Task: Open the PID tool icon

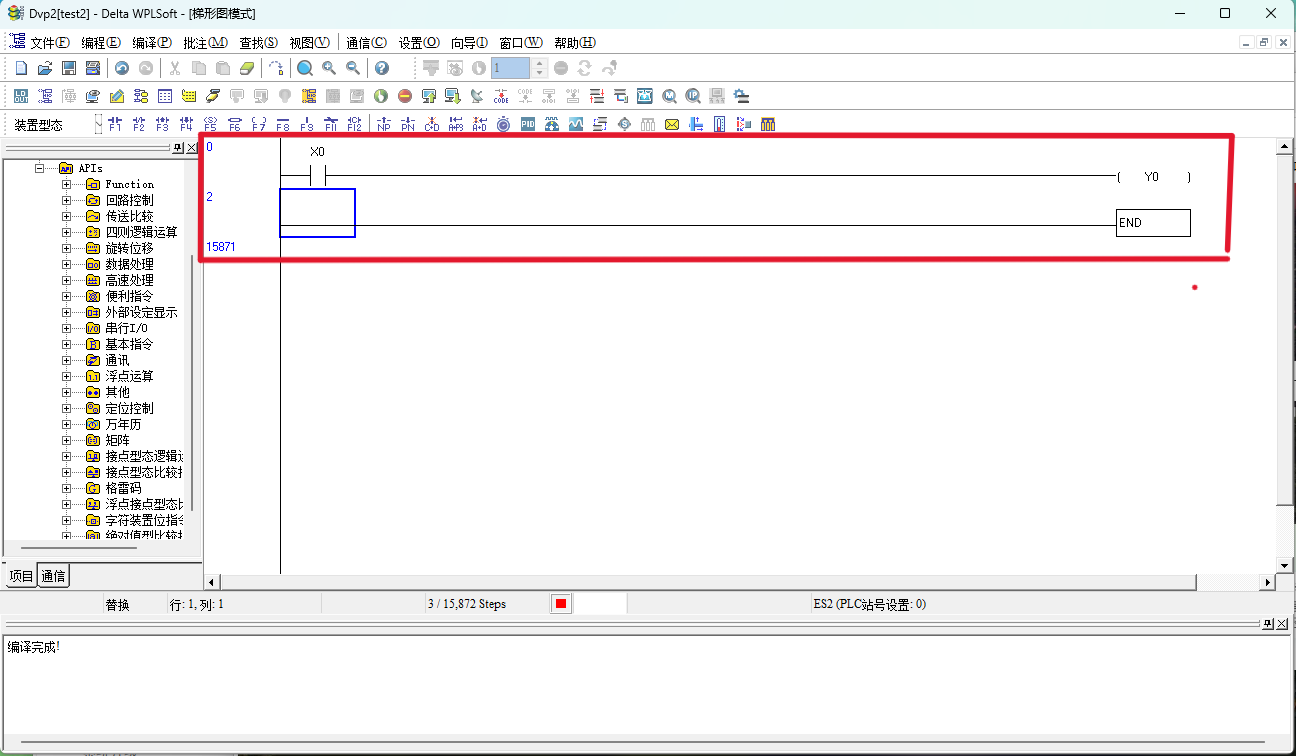Action: [x=528, y=124]
